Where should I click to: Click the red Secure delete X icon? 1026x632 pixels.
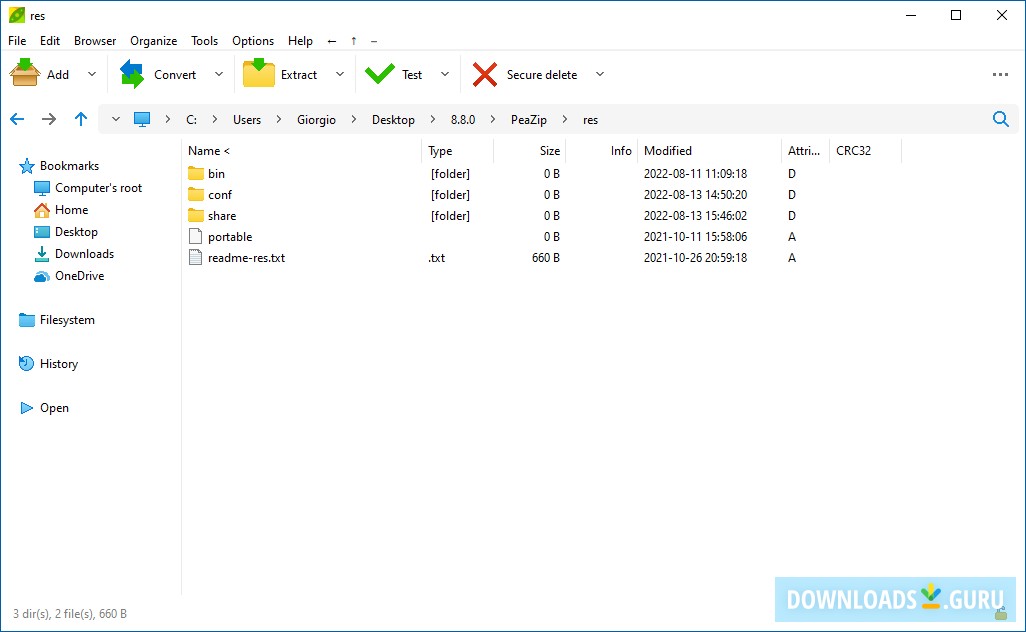tap(485, 75)
